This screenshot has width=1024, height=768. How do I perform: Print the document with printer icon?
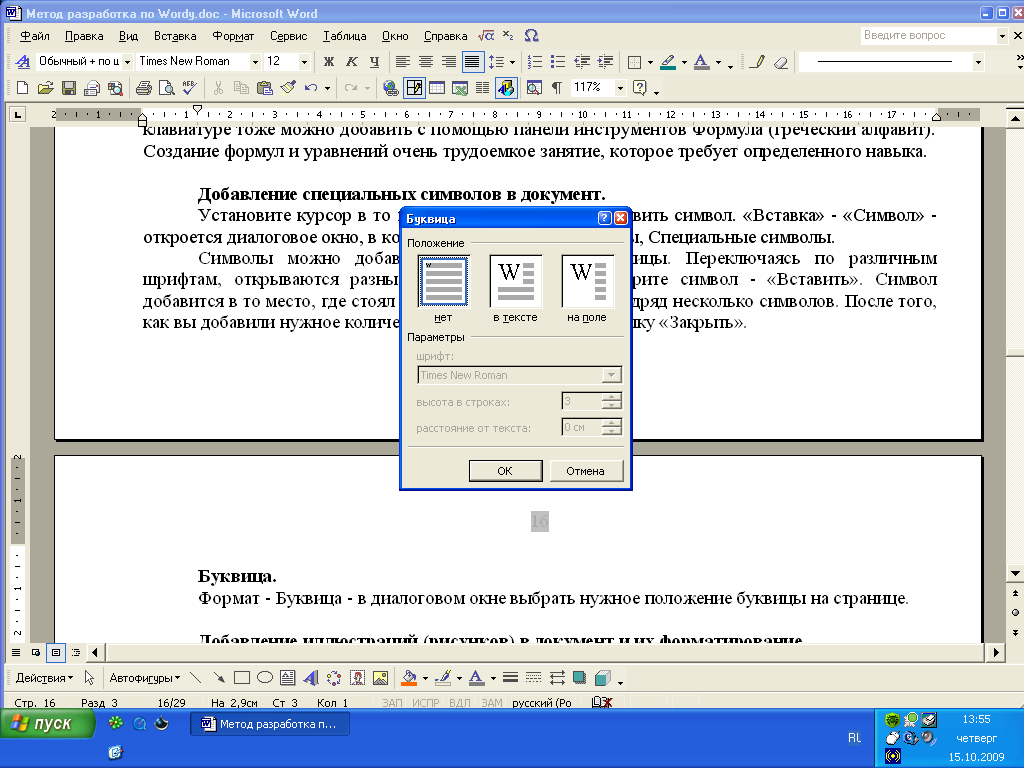[144, 88]
